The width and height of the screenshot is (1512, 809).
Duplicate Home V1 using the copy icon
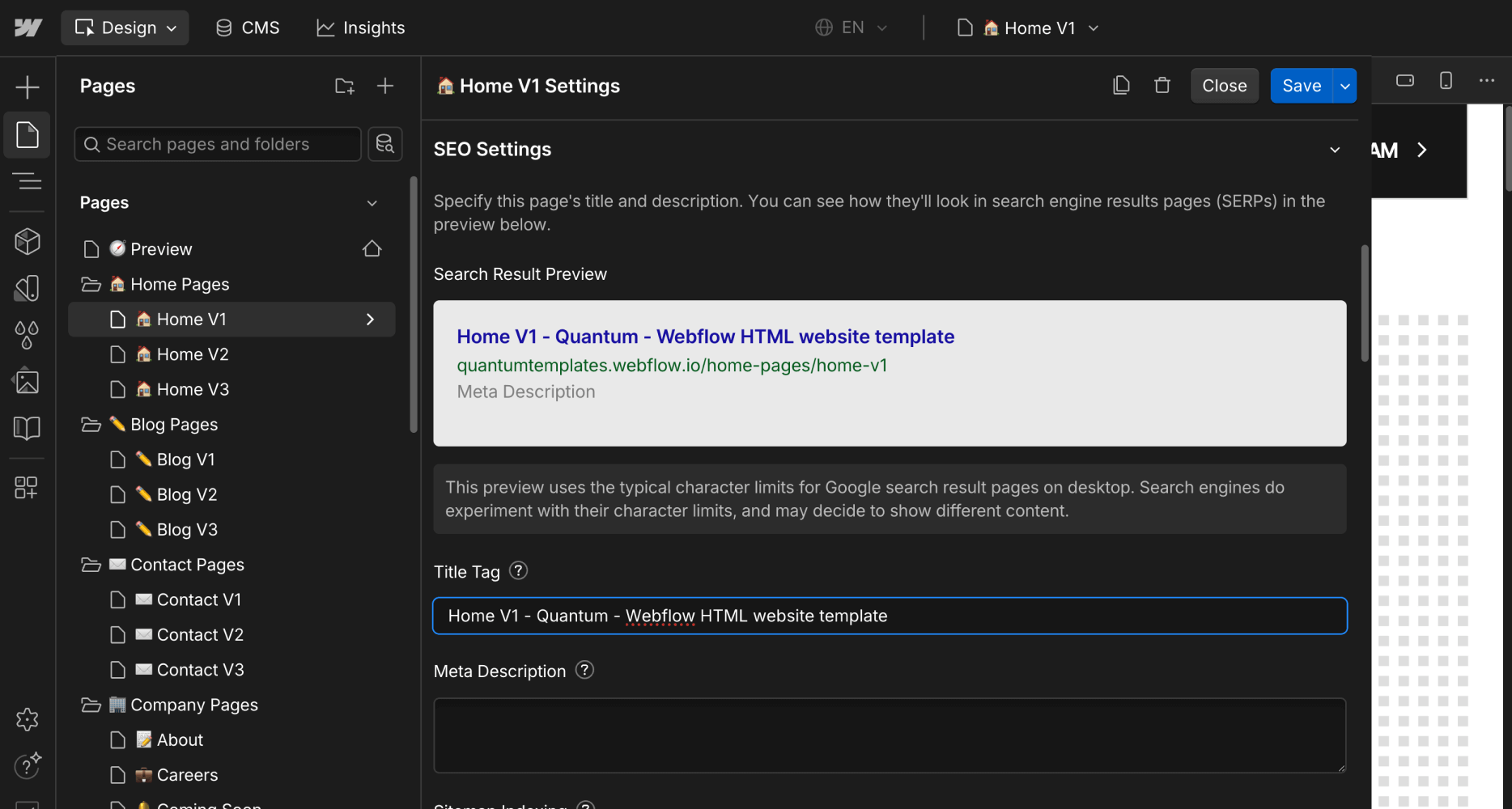coord(1121,84)
